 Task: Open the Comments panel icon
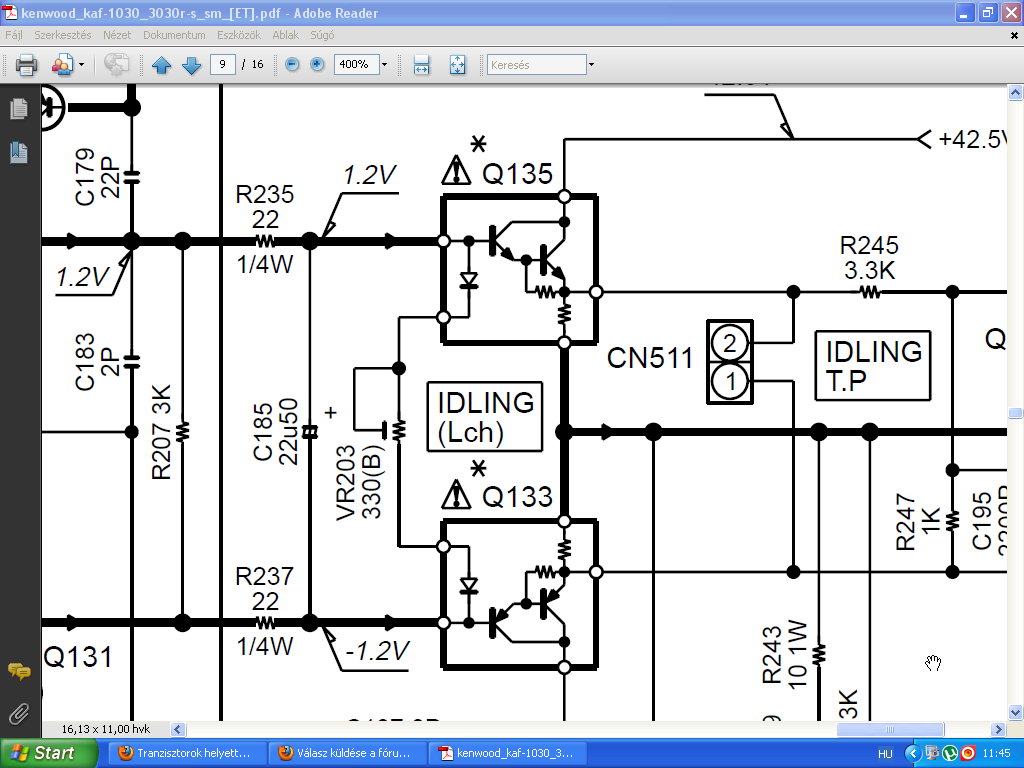pyautogui.click(x=19, y=671)
